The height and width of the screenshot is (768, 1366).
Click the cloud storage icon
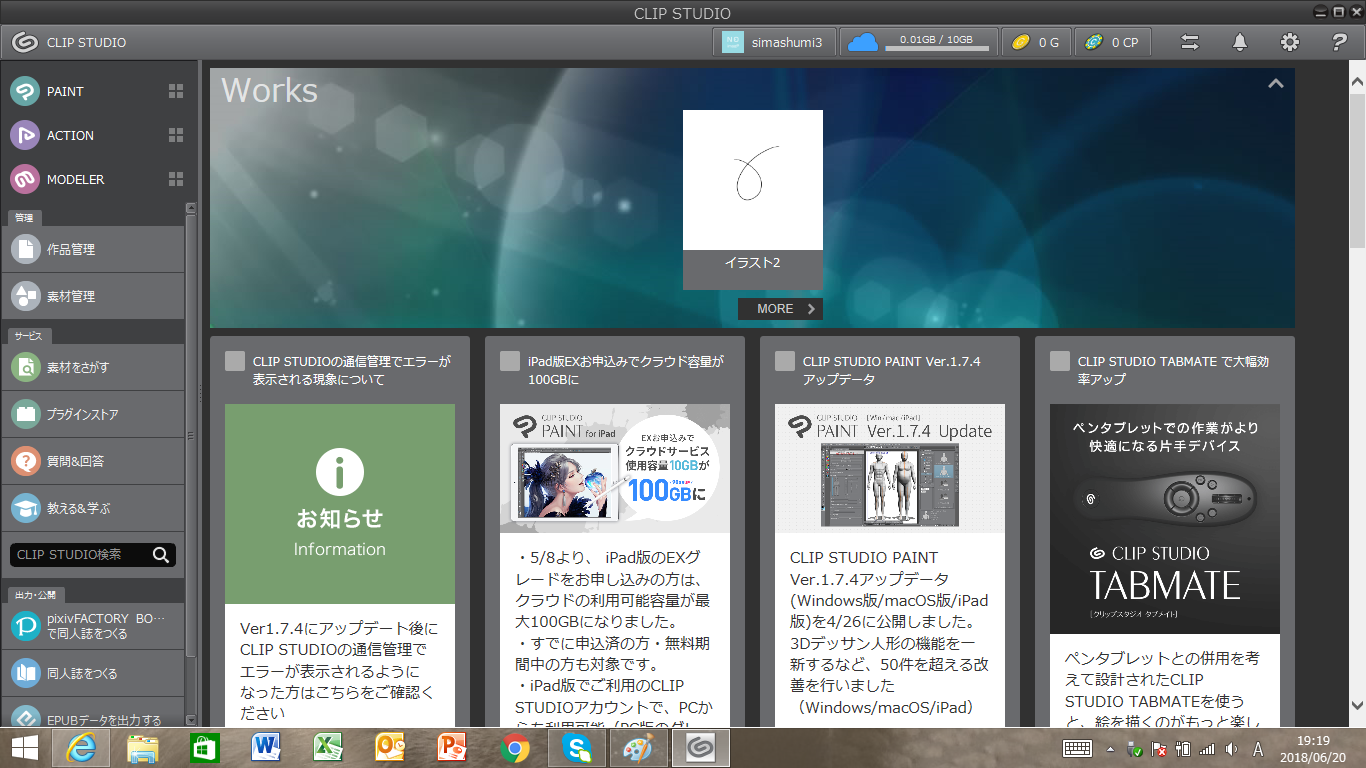point(861,42)
